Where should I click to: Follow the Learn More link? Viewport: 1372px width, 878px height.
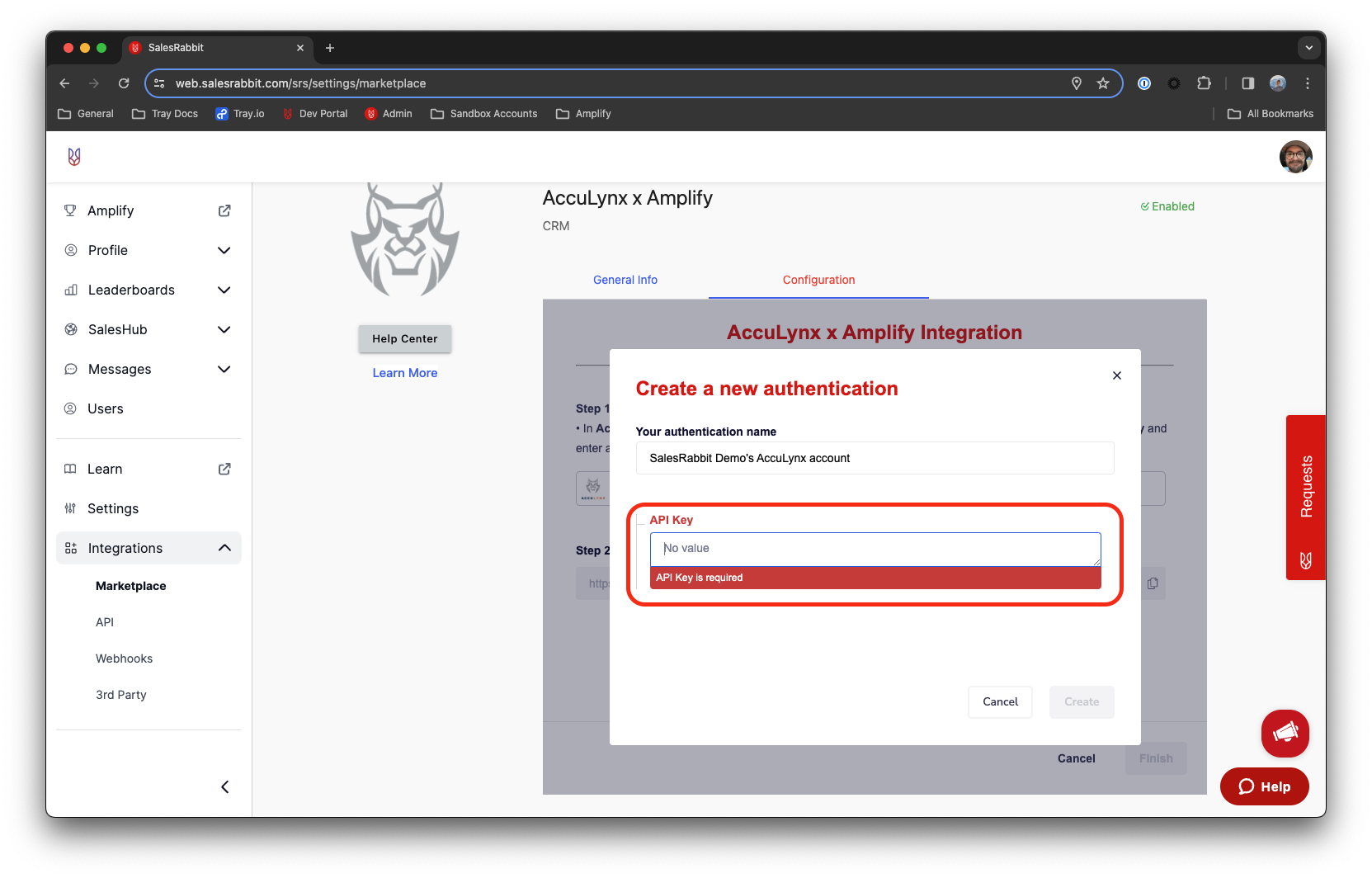pyautogui.click(x=405, y=373)
